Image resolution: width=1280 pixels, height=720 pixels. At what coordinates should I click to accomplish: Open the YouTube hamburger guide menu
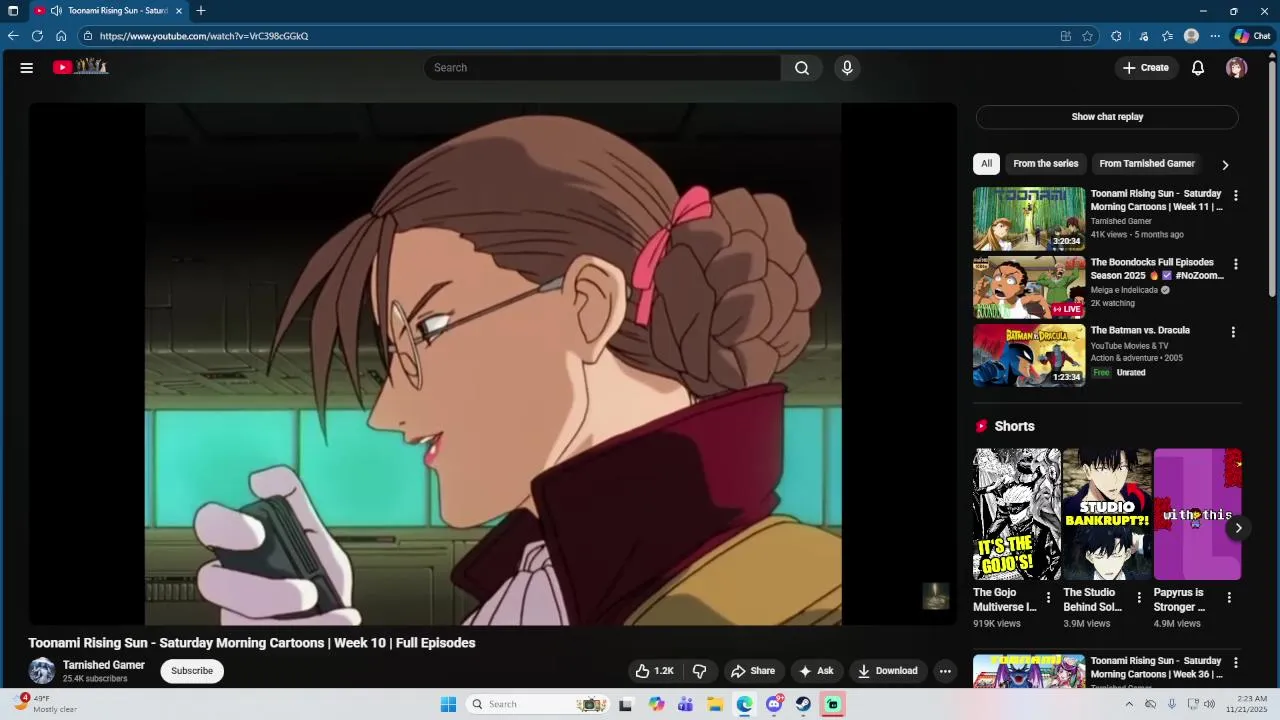tap(27, 68)
